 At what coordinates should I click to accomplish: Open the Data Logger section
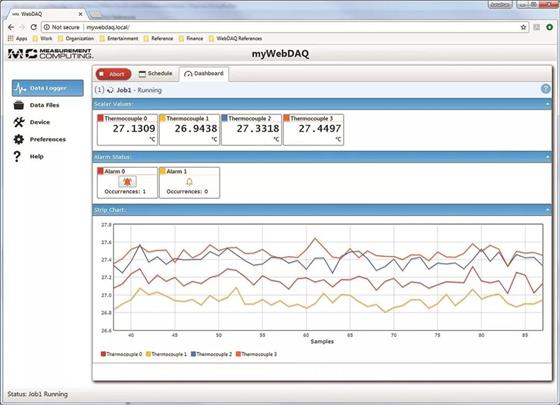[x=48, y=88]
